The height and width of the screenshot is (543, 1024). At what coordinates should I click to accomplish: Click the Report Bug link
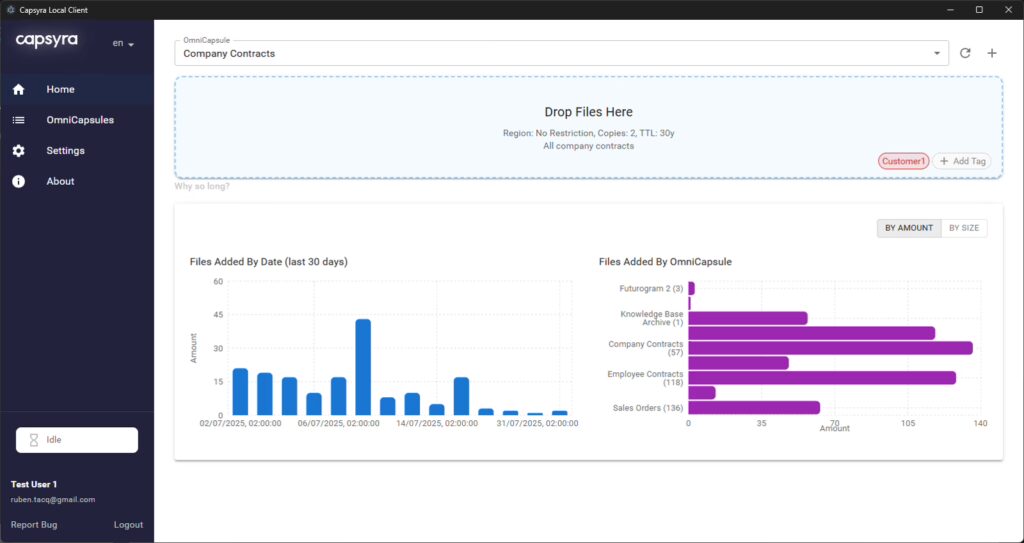34,525
